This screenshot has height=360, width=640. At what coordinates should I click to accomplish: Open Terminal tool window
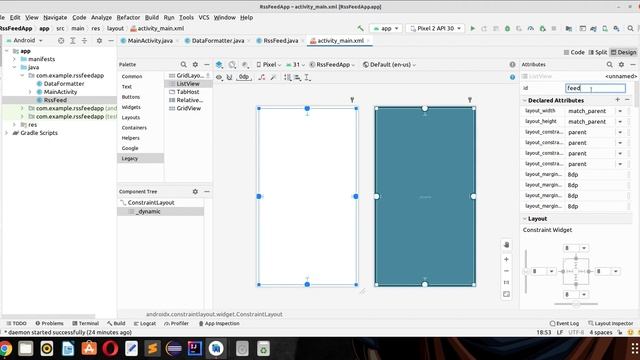86,323
